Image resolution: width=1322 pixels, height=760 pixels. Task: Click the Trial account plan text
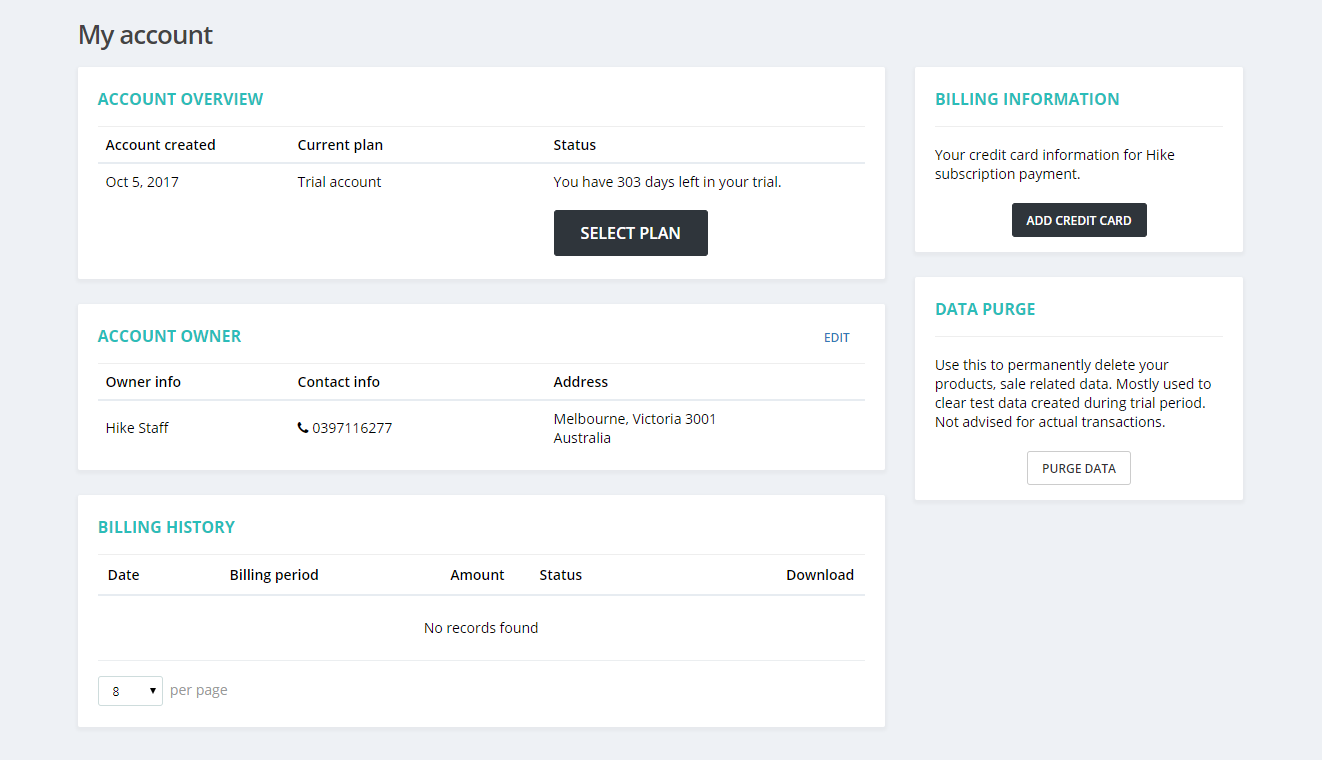339,182
